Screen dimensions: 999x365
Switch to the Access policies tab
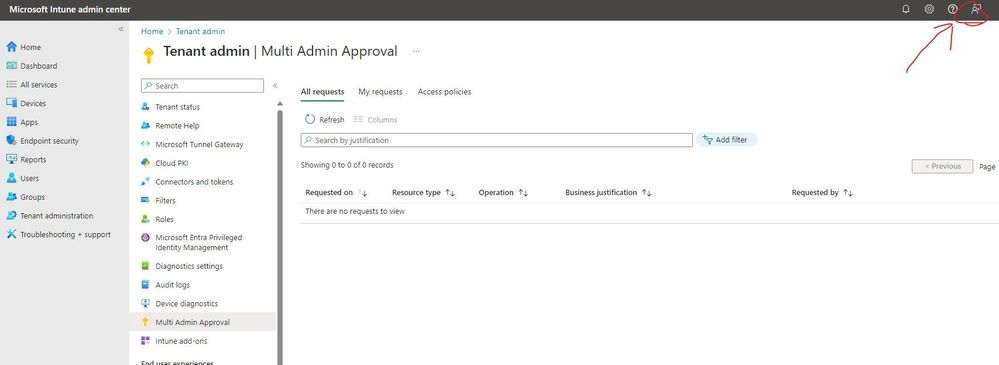445,92
